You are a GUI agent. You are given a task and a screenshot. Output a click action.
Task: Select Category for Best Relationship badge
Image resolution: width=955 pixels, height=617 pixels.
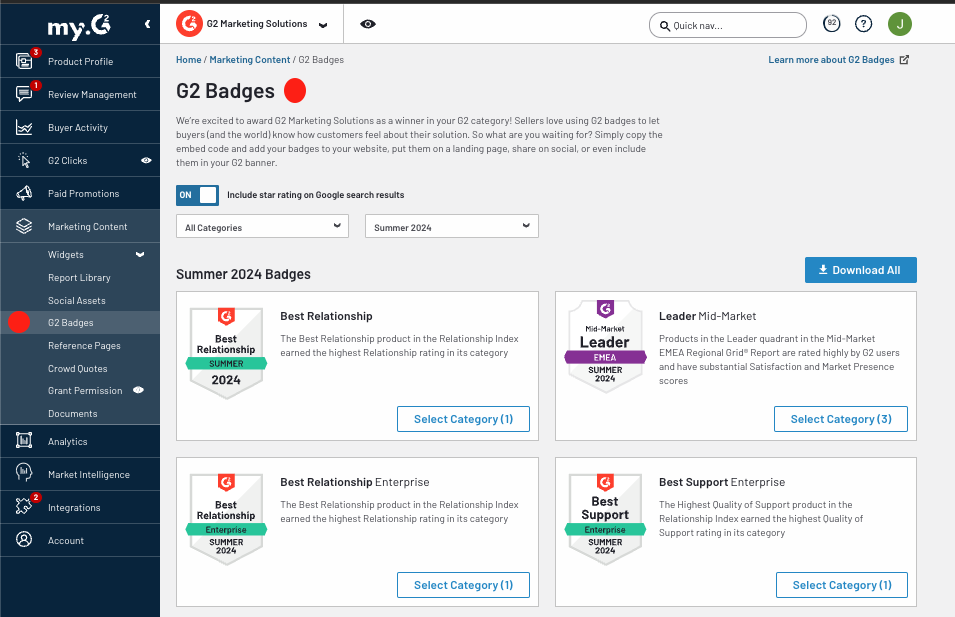[x=463, y=419]
